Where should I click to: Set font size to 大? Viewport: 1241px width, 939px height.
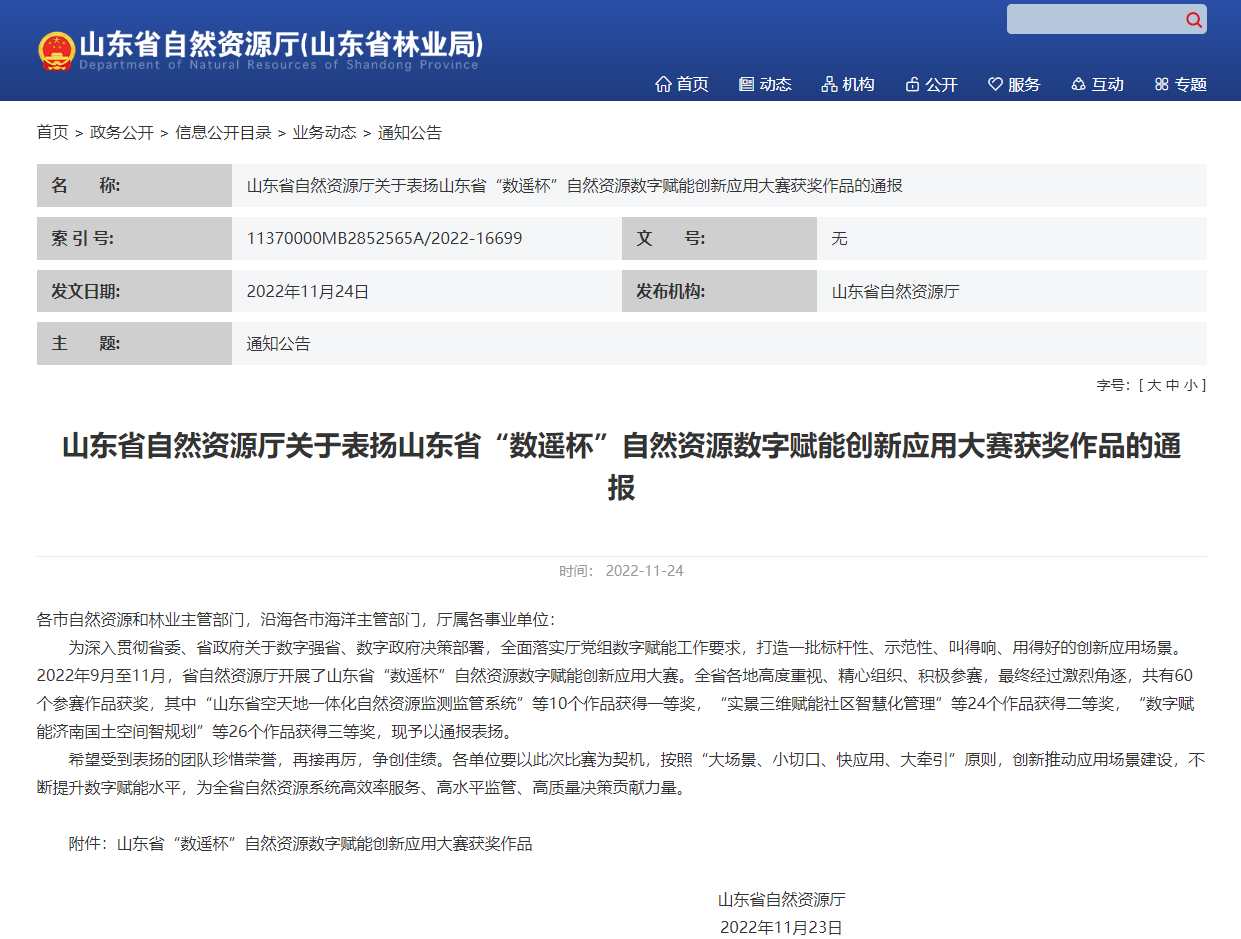[x=1154, y=385]
